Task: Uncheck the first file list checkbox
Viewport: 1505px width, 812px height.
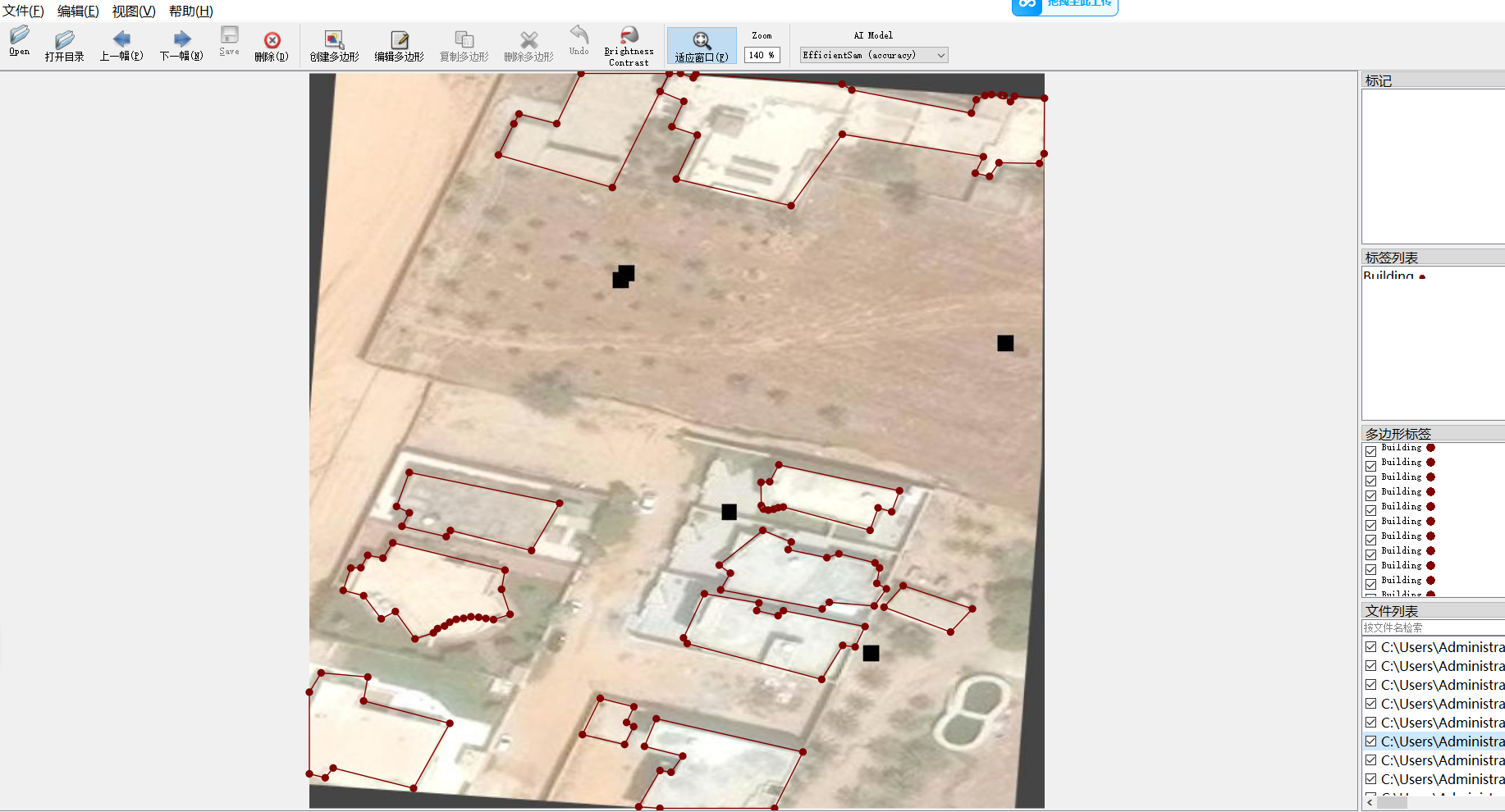Action: (1371, 646)
